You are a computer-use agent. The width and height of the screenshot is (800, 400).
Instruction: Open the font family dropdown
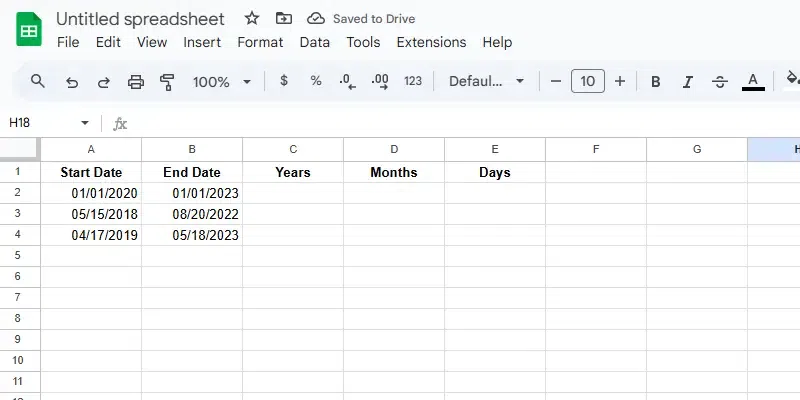tap(487, 82)
